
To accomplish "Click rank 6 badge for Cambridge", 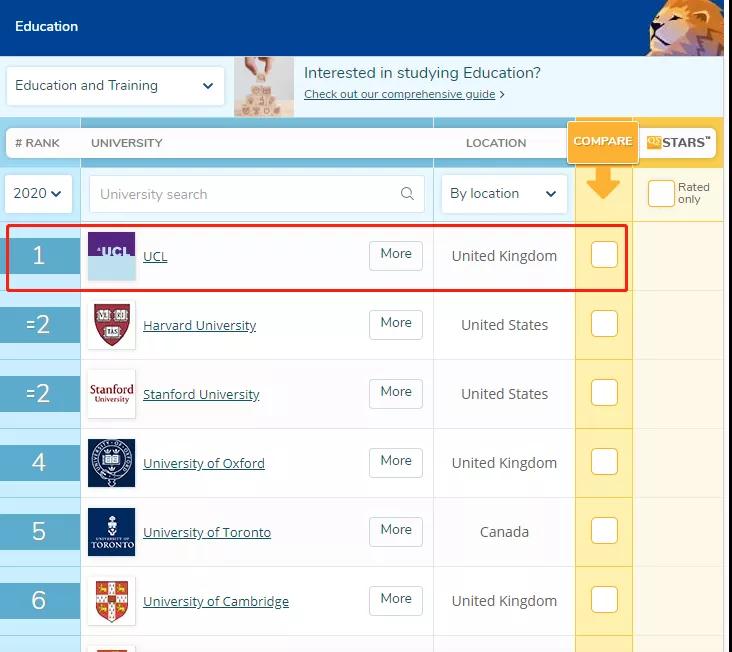I will (x=40, y=601).
